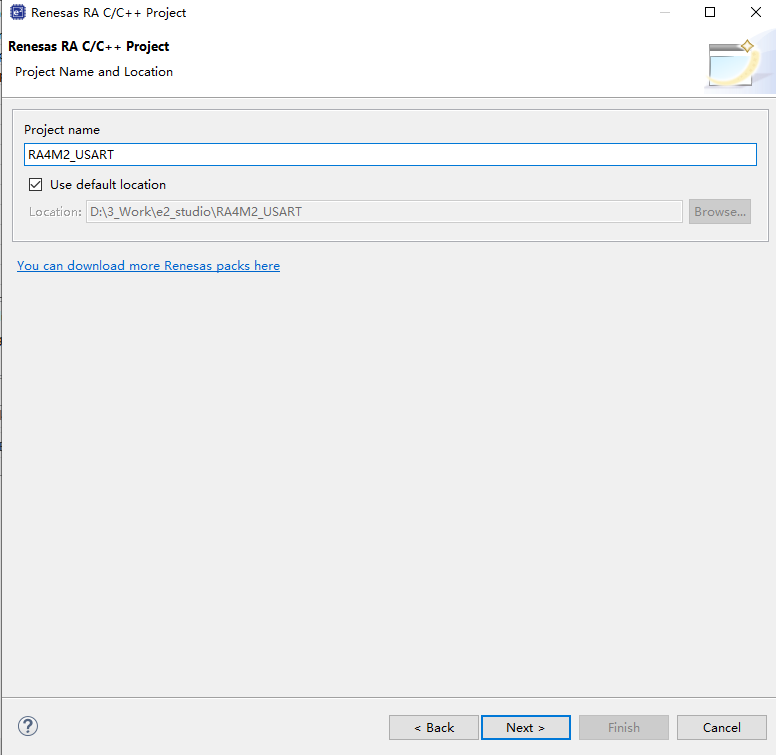
Task: Click the Project Name and Location subtitle
Action: click(x=94, y=72)
